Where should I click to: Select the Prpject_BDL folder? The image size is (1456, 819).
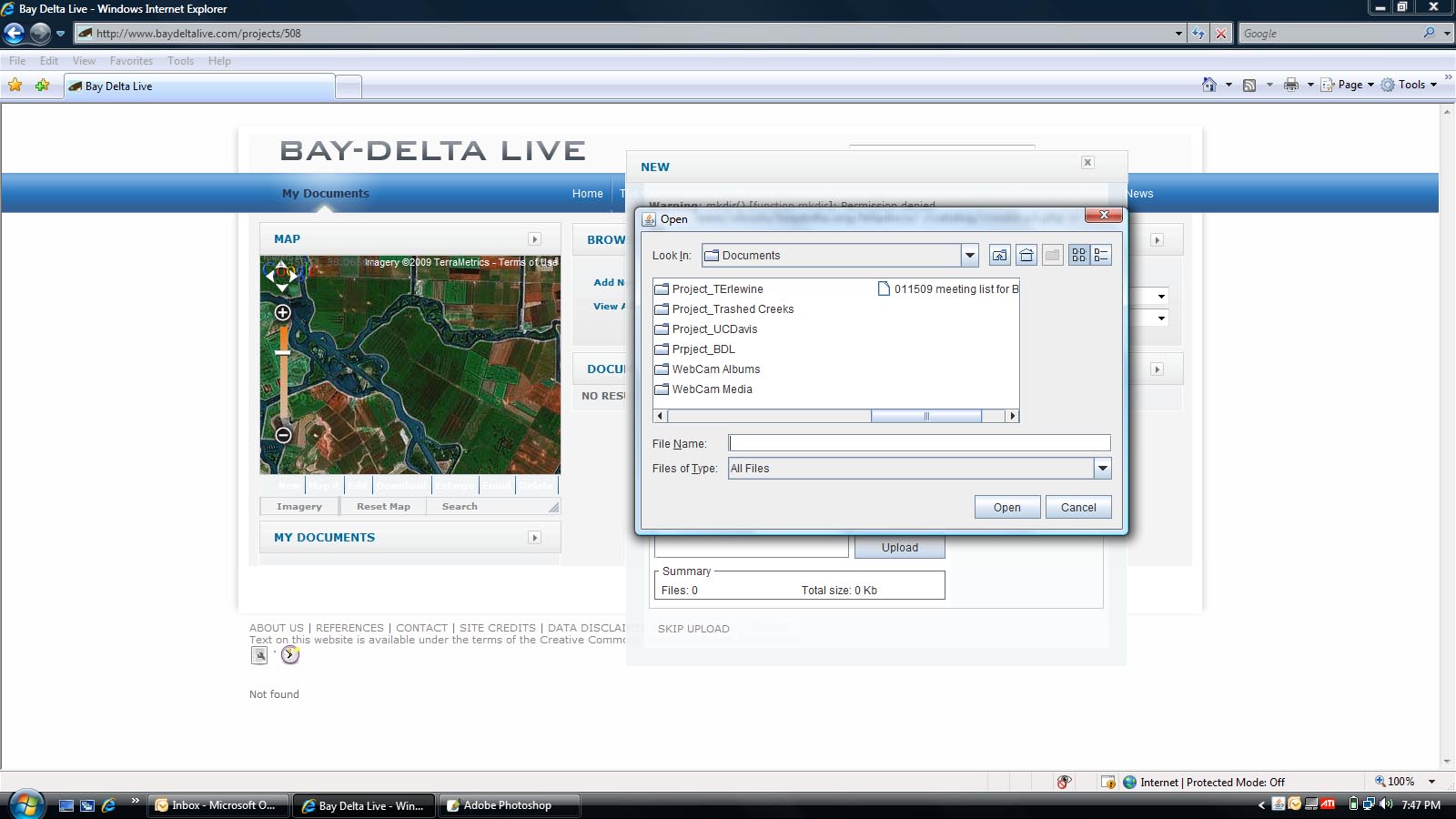pyautogui.click(x=695, y=349)
